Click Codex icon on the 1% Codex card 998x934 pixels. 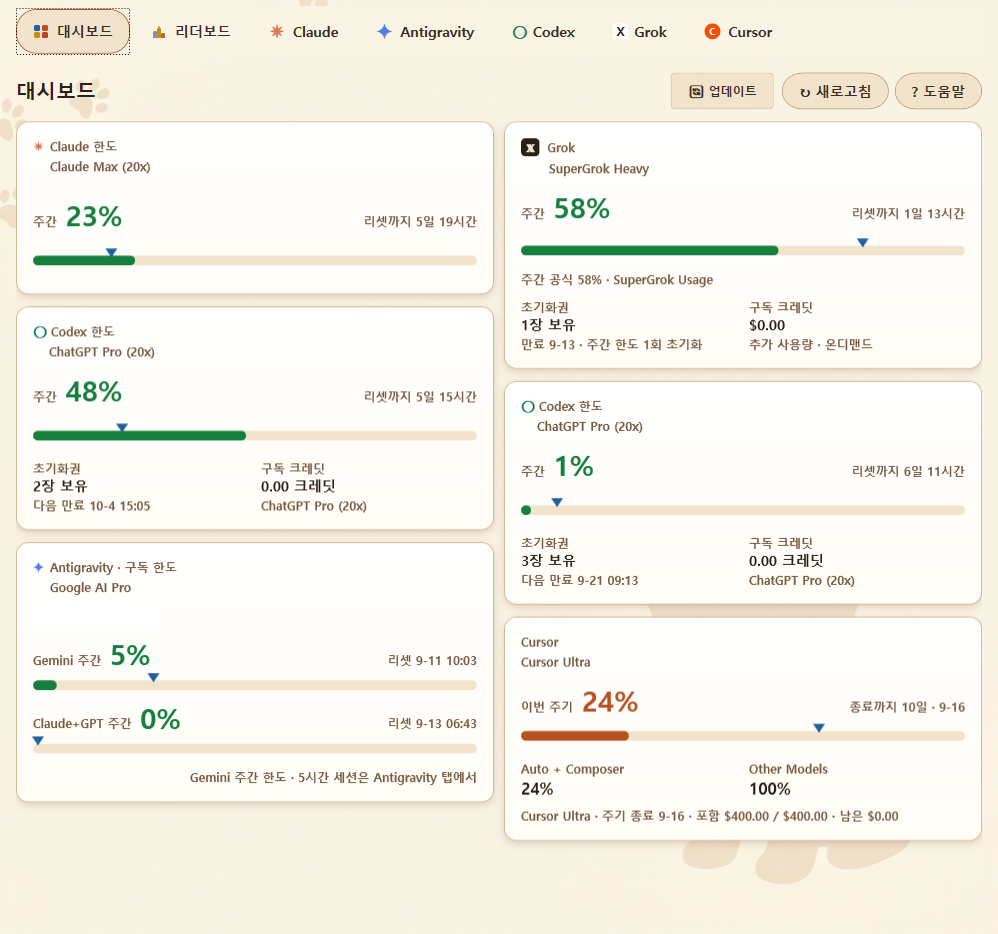[x=528, y=406]
